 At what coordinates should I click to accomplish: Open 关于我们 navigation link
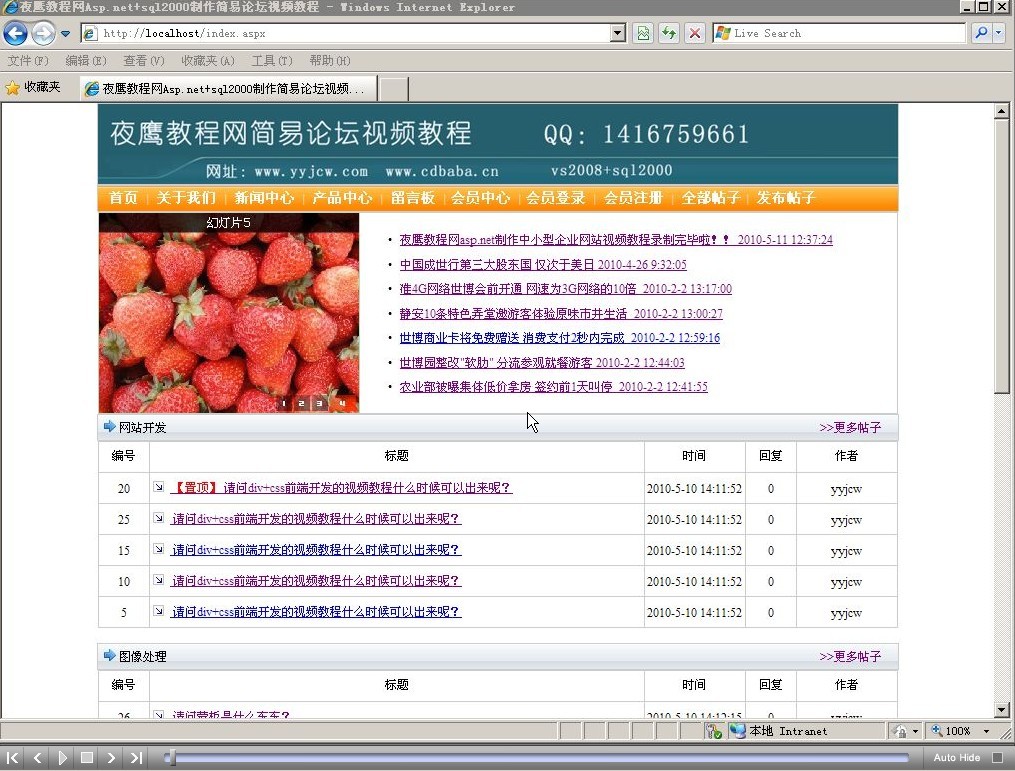[186, 197]
